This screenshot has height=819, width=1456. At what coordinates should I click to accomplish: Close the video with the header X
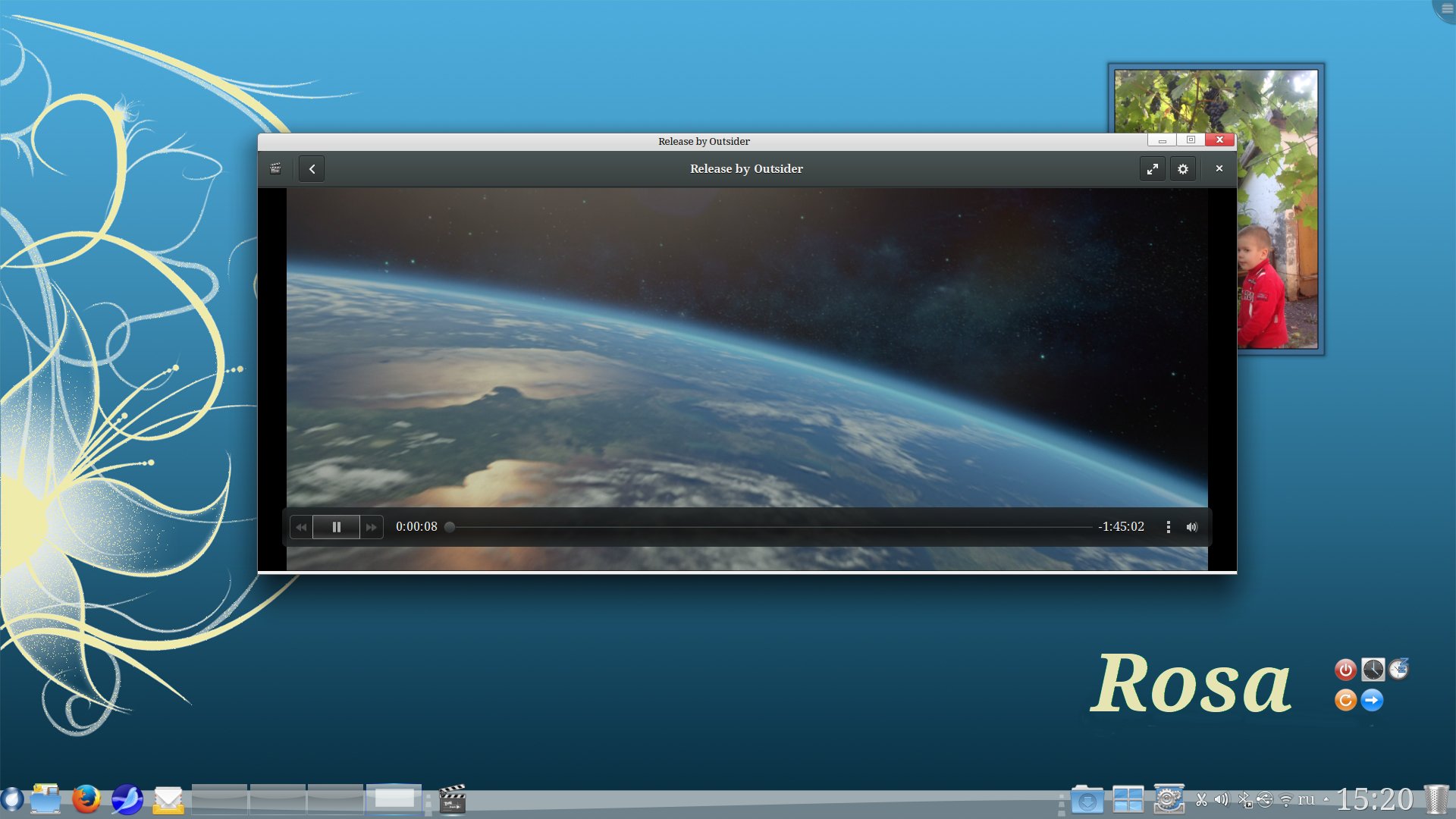[x=1219, y=168]
